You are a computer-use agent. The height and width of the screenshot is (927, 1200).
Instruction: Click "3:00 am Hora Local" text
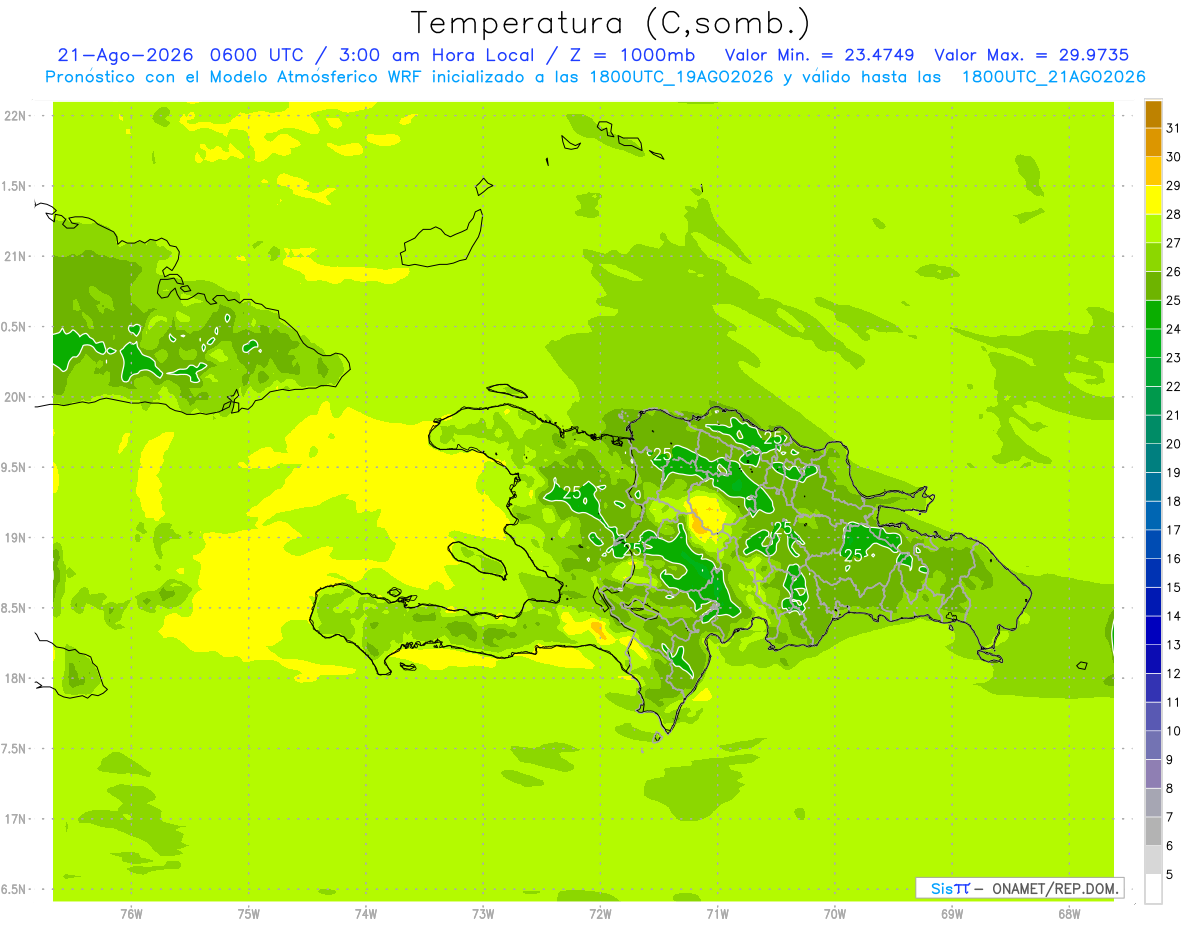tap(431, 55)
